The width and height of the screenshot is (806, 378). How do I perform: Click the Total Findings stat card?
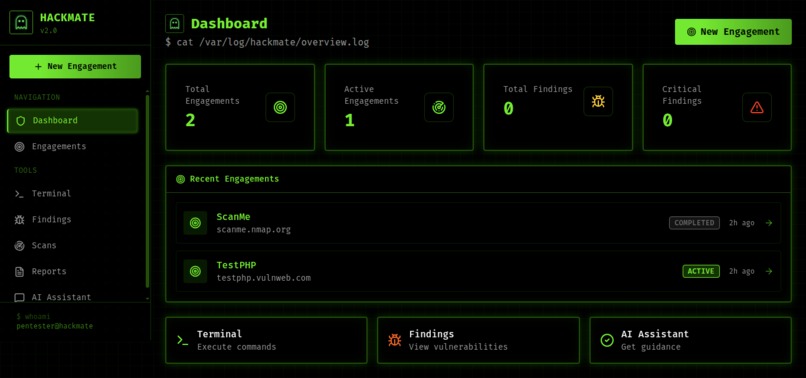(558, 107)
